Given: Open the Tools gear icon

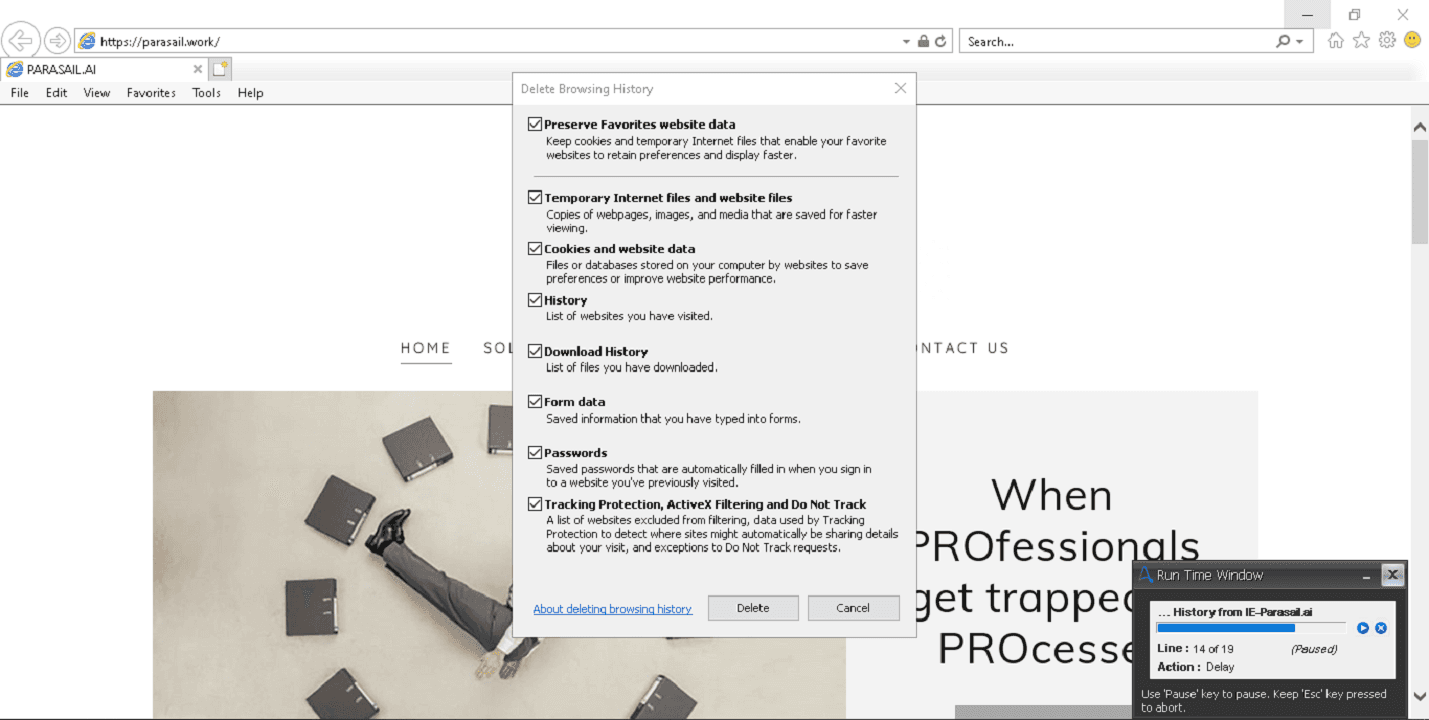Looking at the screenshot, I should point(1387,40).
